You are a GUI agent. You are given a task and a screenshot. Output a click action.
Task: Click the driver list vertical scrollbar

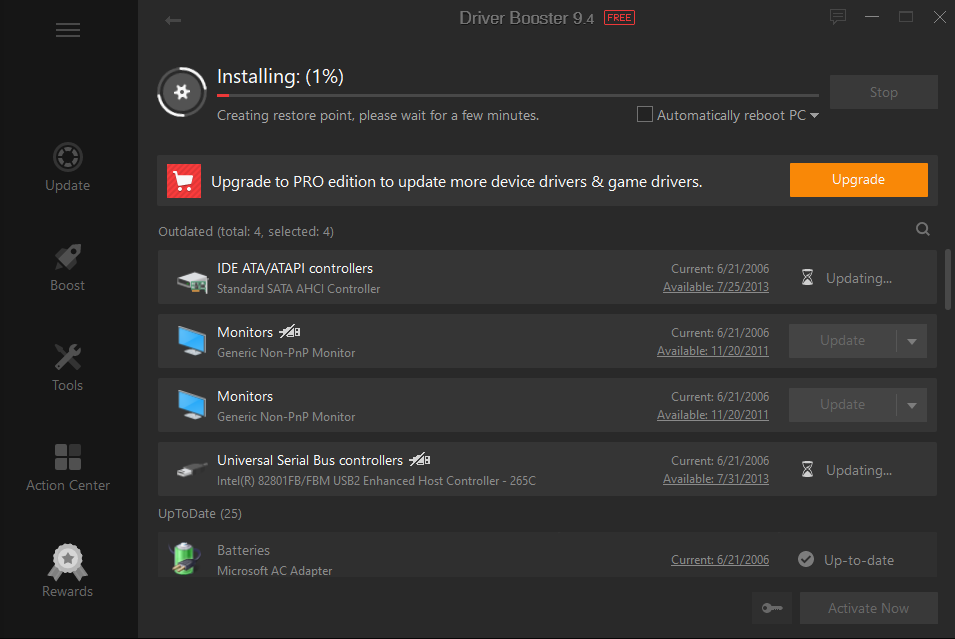tap(947, 278)
